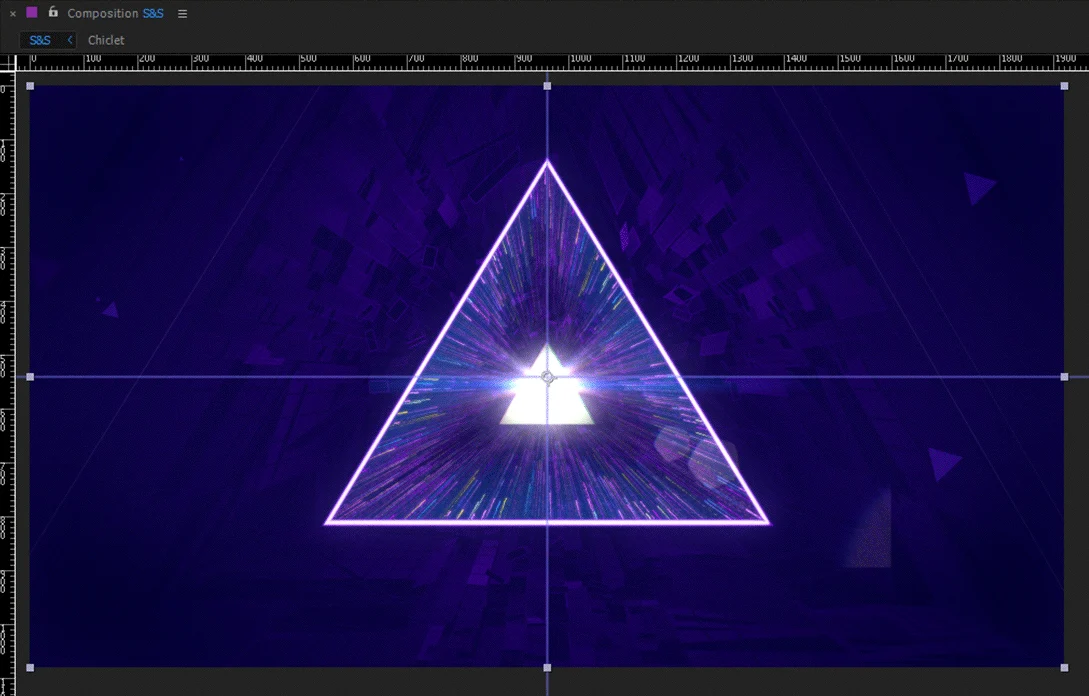
Task: Select the top-left layer transform handle
Action: point(30,86)
